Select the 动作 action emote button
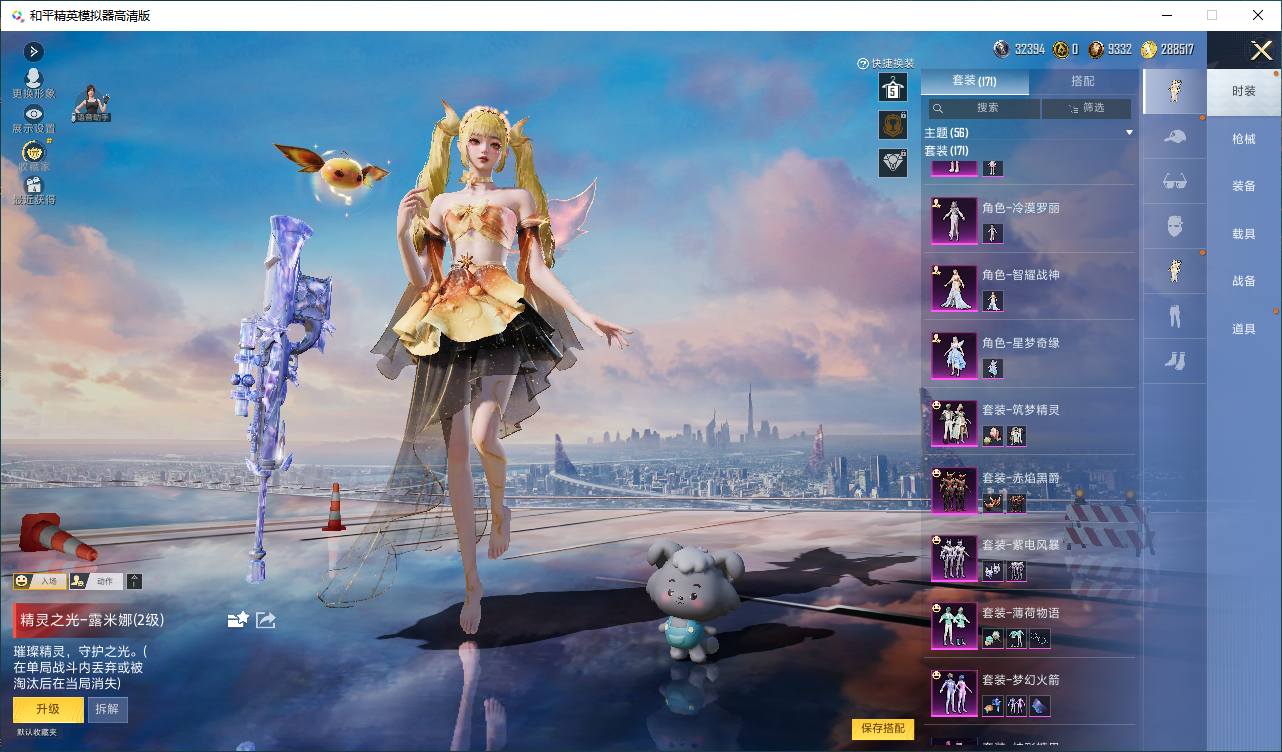 (x=95, y=581)
